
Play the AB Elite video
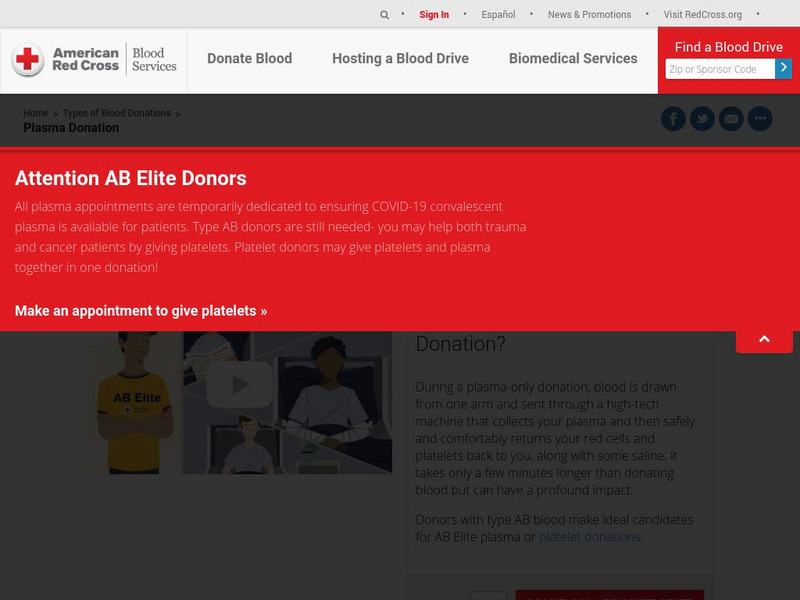tap(239, 384)
